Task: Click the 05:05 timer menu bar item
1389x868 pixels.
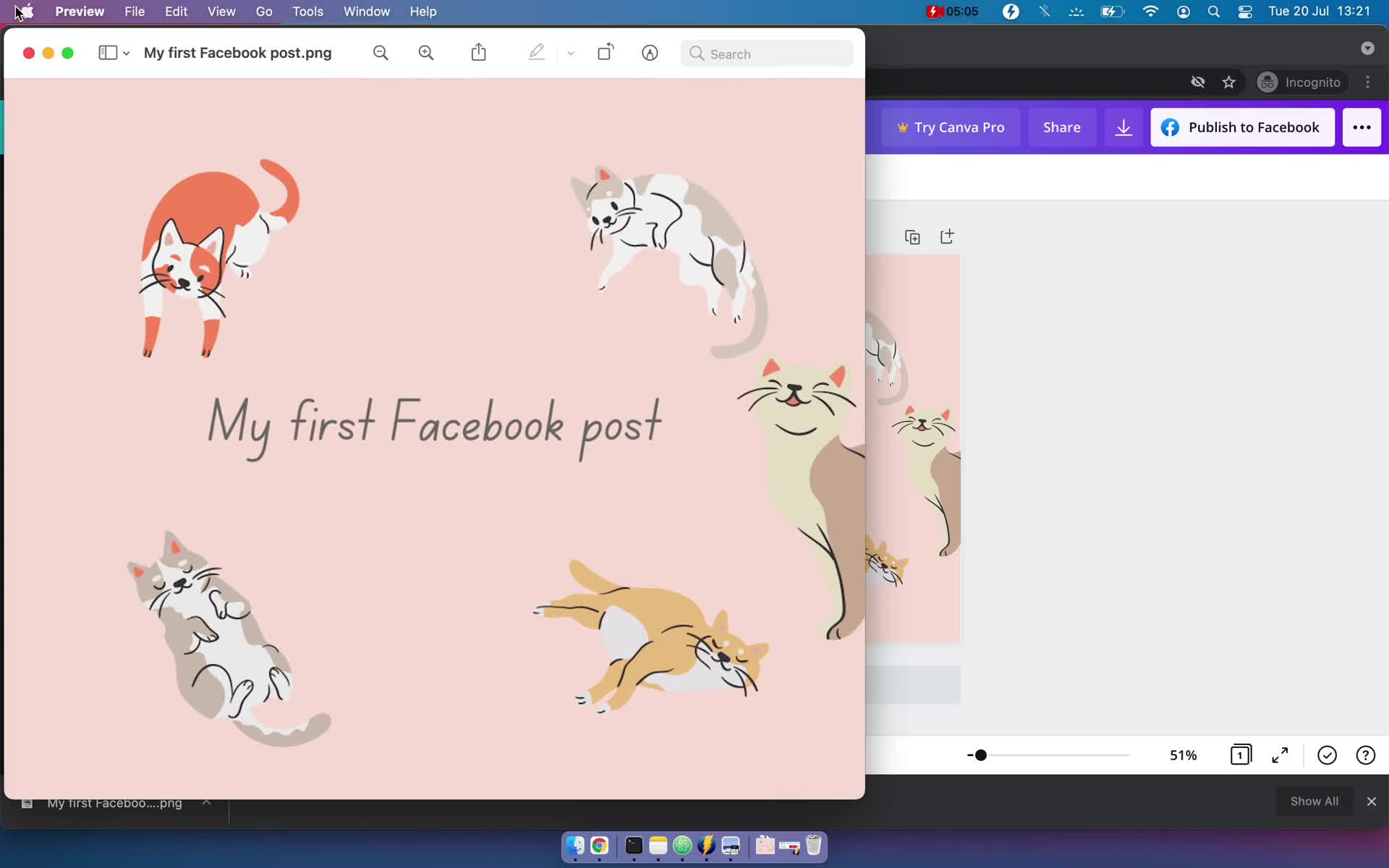Action: (x=952, y=12)
